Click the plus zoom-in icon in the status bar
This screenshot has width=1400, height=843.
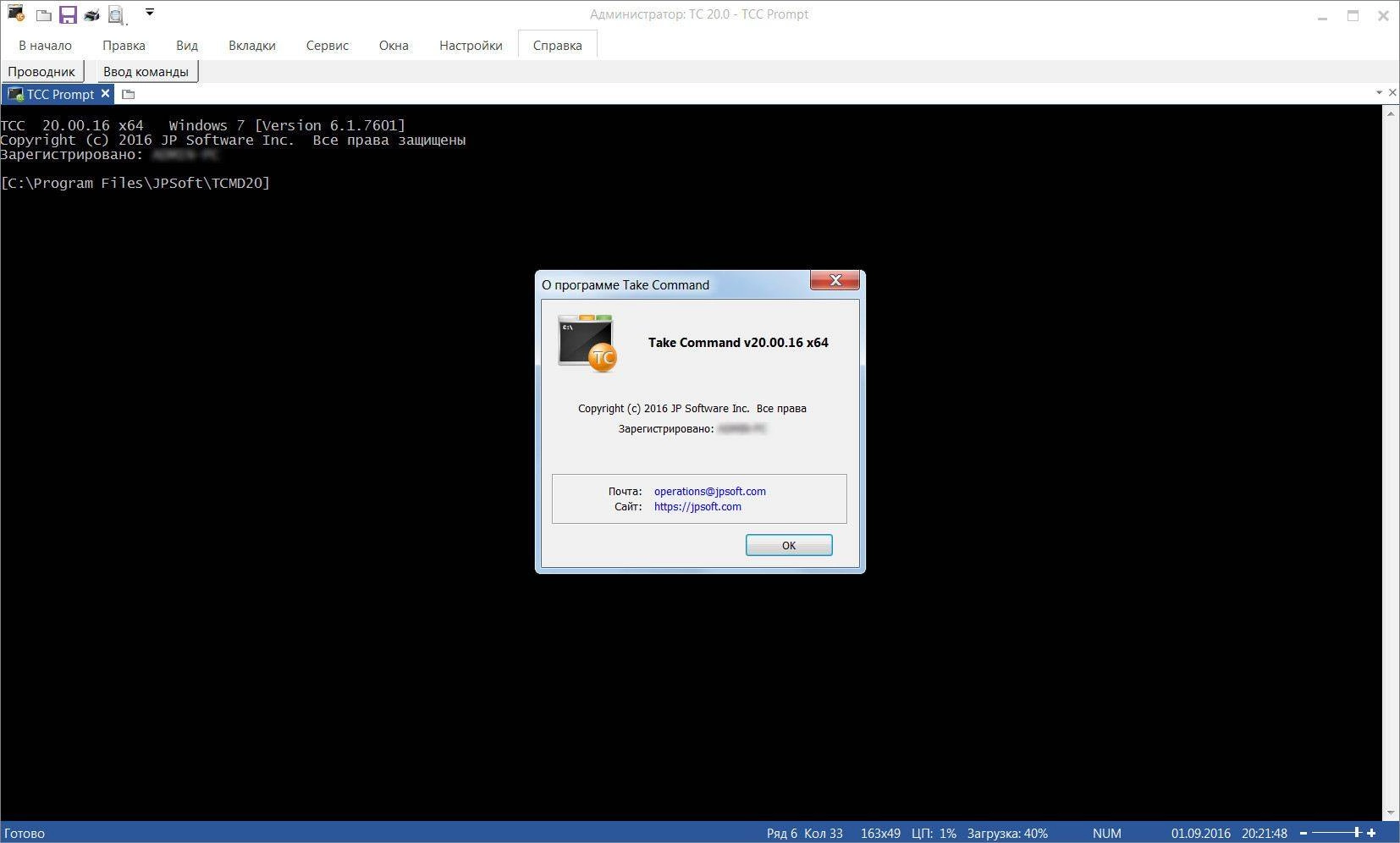click(x=1371, y=833)
